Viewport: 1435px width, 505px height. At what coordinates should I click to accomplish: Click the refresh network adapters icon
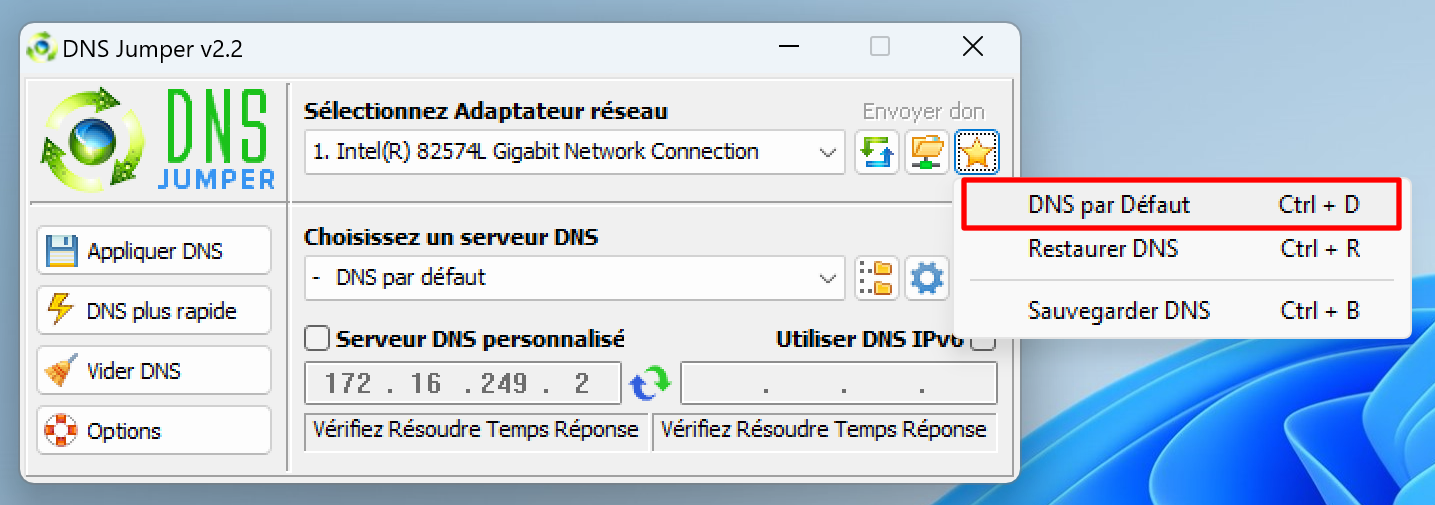(877, 152)
